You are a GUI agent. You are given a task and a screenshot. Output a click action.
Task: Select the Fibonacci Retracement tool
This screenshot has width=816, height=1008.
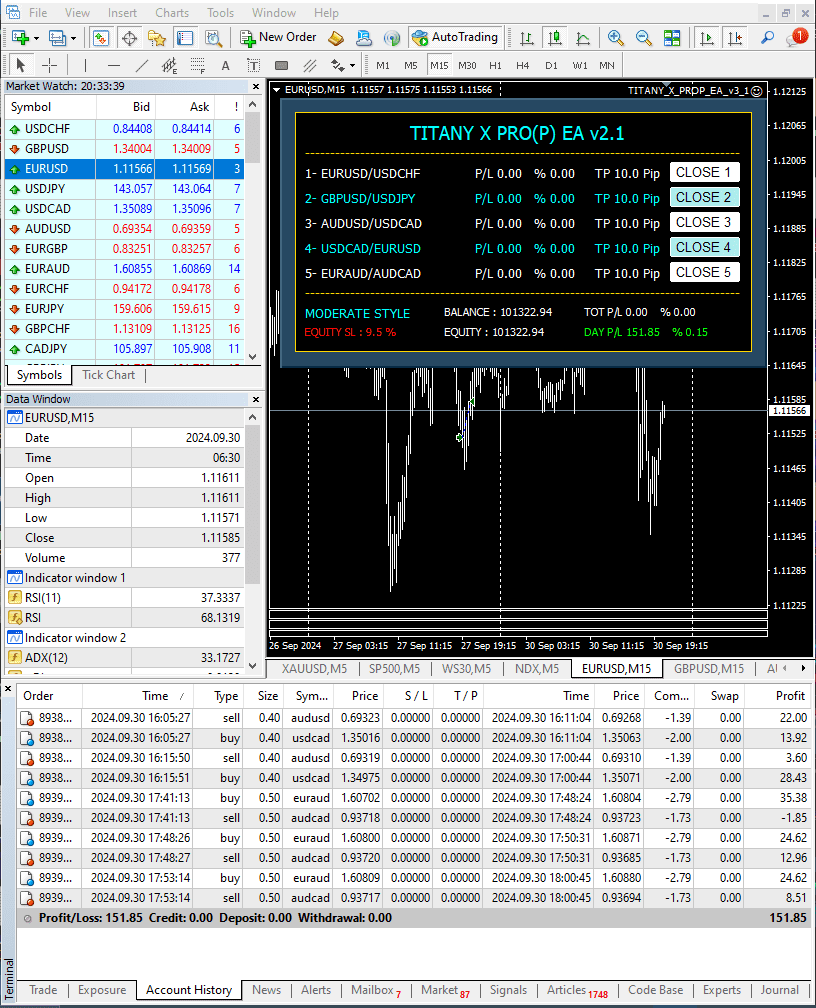tap(197, 65)
